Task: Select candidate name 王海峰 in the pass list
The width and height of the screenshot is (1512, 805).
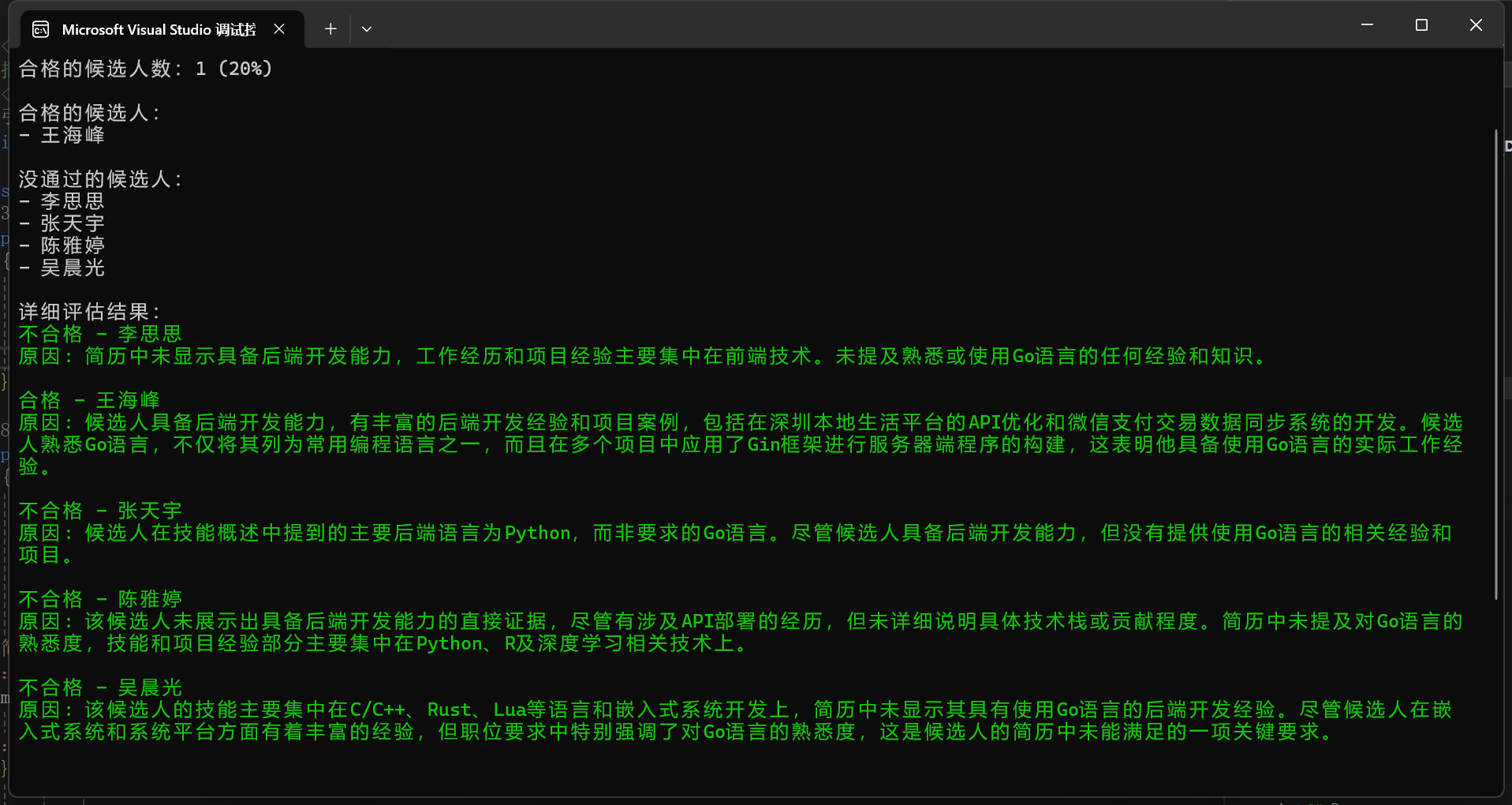Action: [x=72, y=134]
